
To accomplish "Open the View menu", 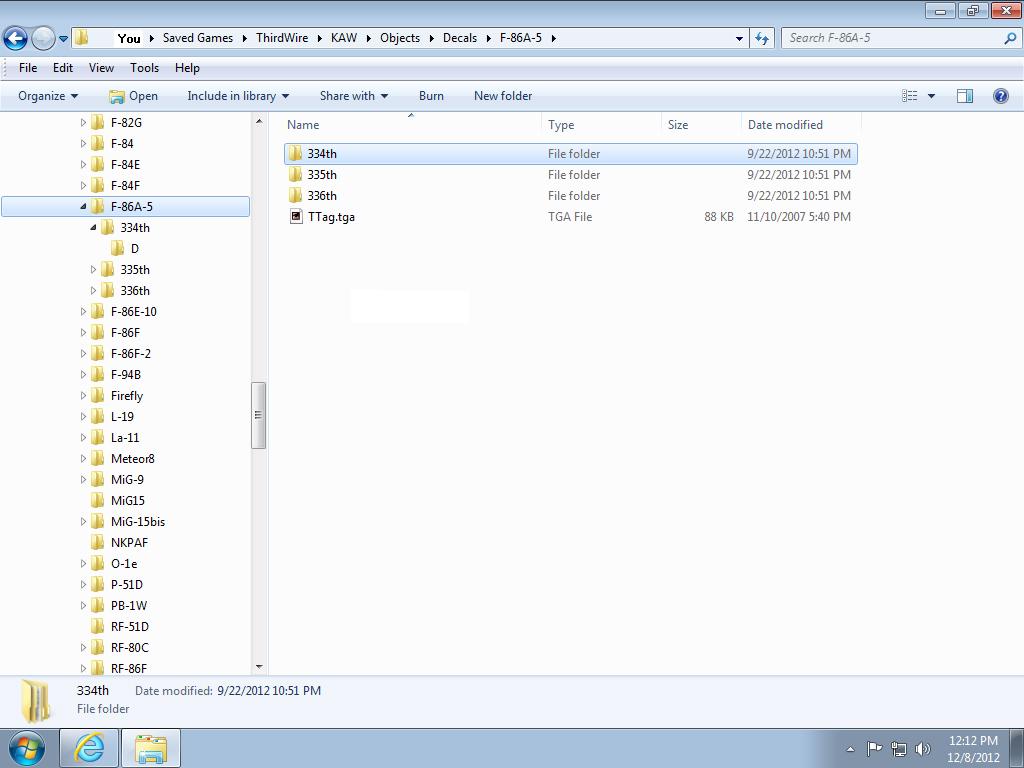I will tap(101, 68).
